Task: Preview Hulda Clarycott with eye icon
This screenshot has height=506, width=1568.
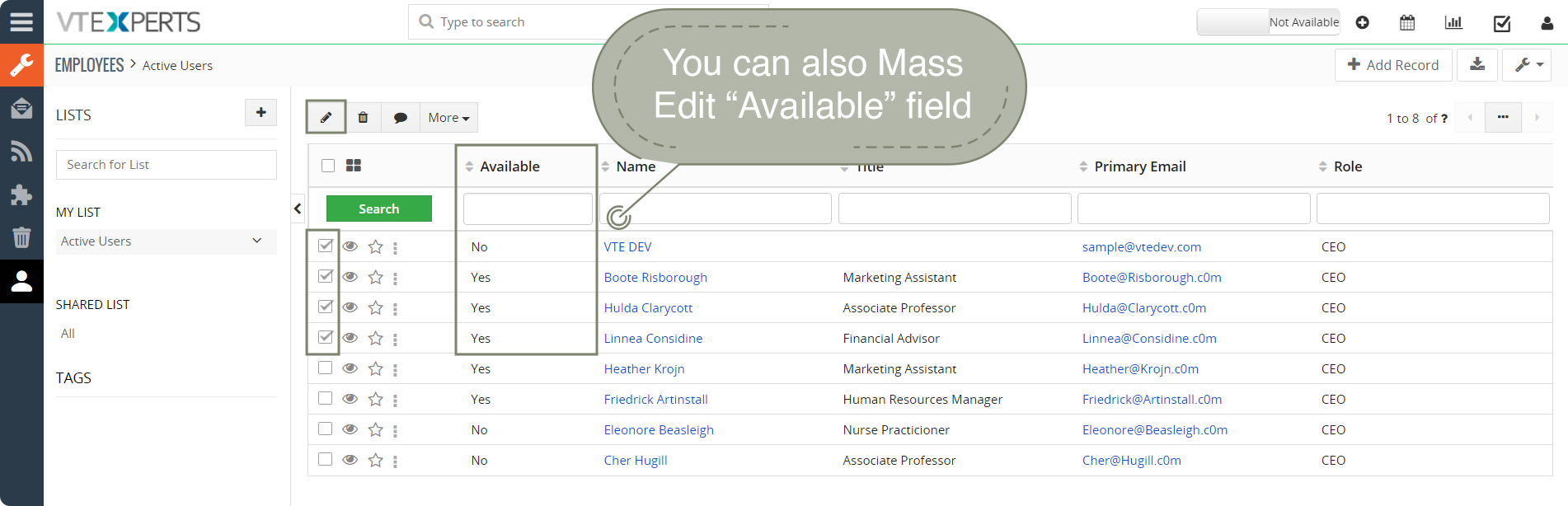Action: point(350,307)
